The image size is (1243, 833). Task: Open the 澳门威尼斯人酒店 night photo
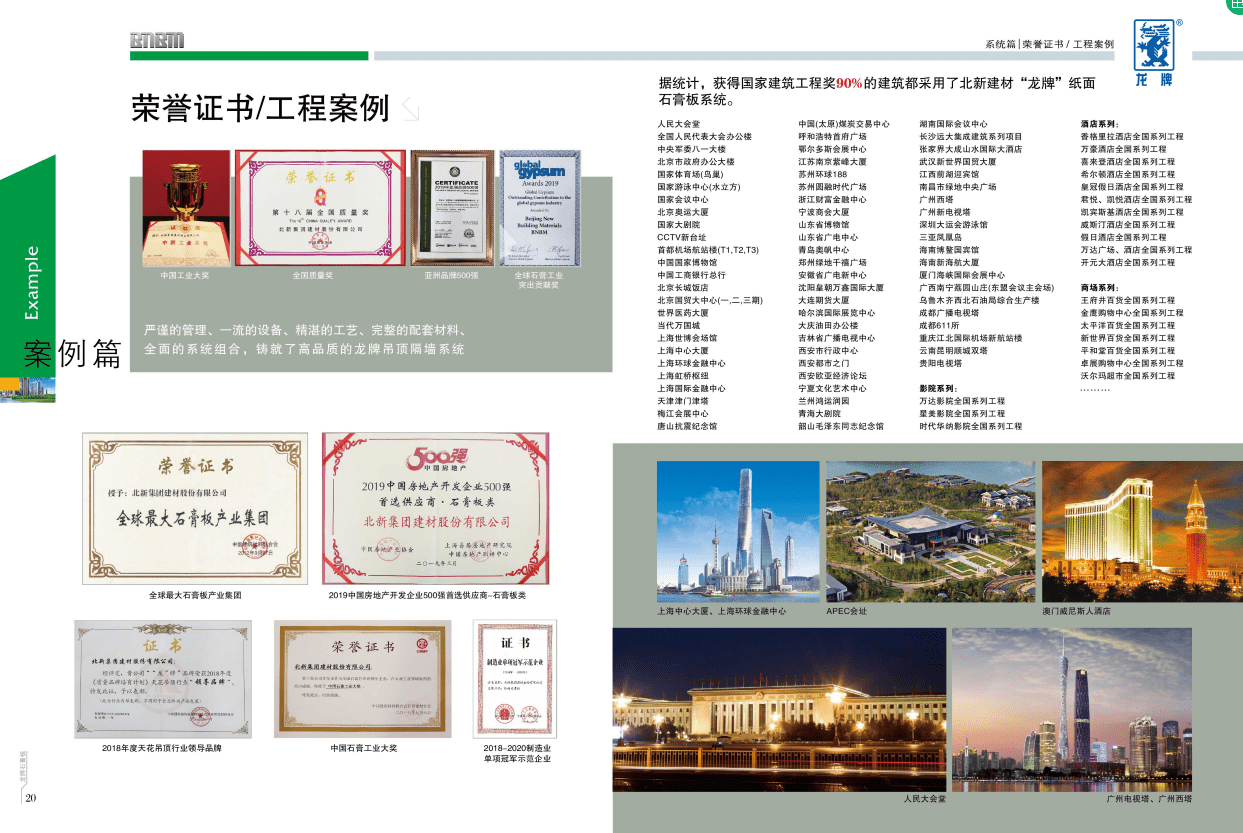pyautogui.click(x=1140, y=531)
